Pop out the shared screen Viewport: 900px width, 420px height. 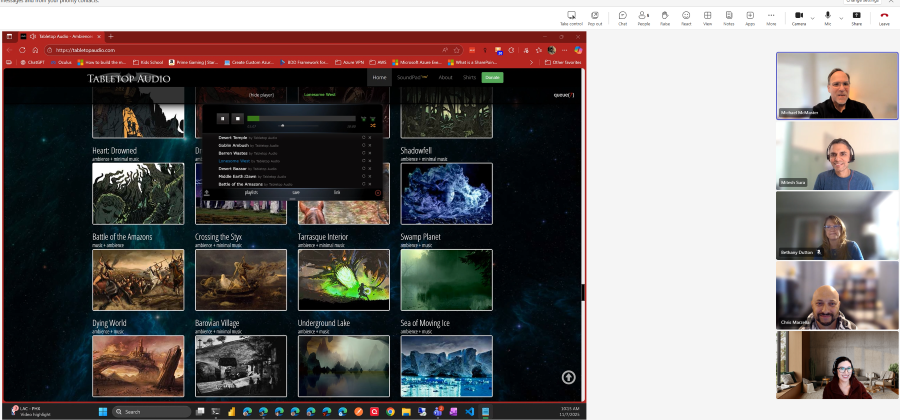coord(595,18)
